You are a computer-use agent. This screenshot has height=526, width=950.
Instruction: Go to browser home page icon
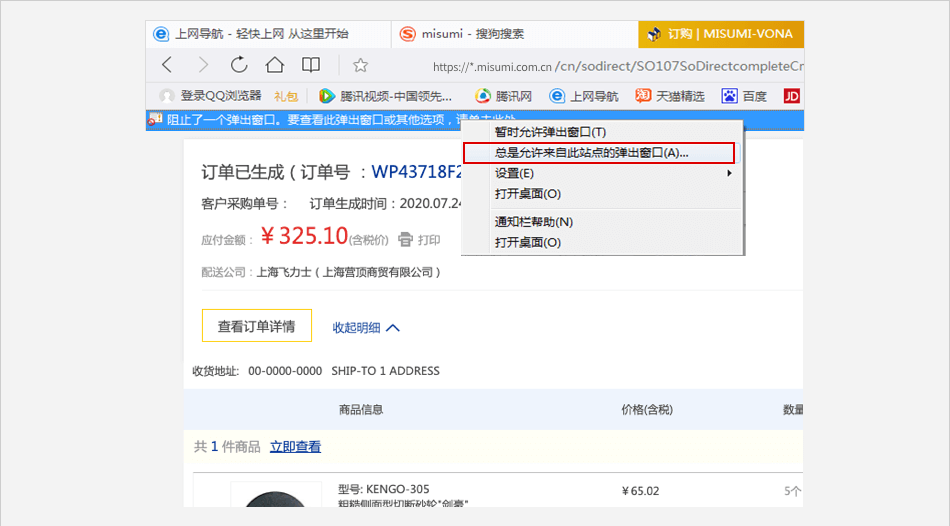pyautogui.click(x=275, y=65)
